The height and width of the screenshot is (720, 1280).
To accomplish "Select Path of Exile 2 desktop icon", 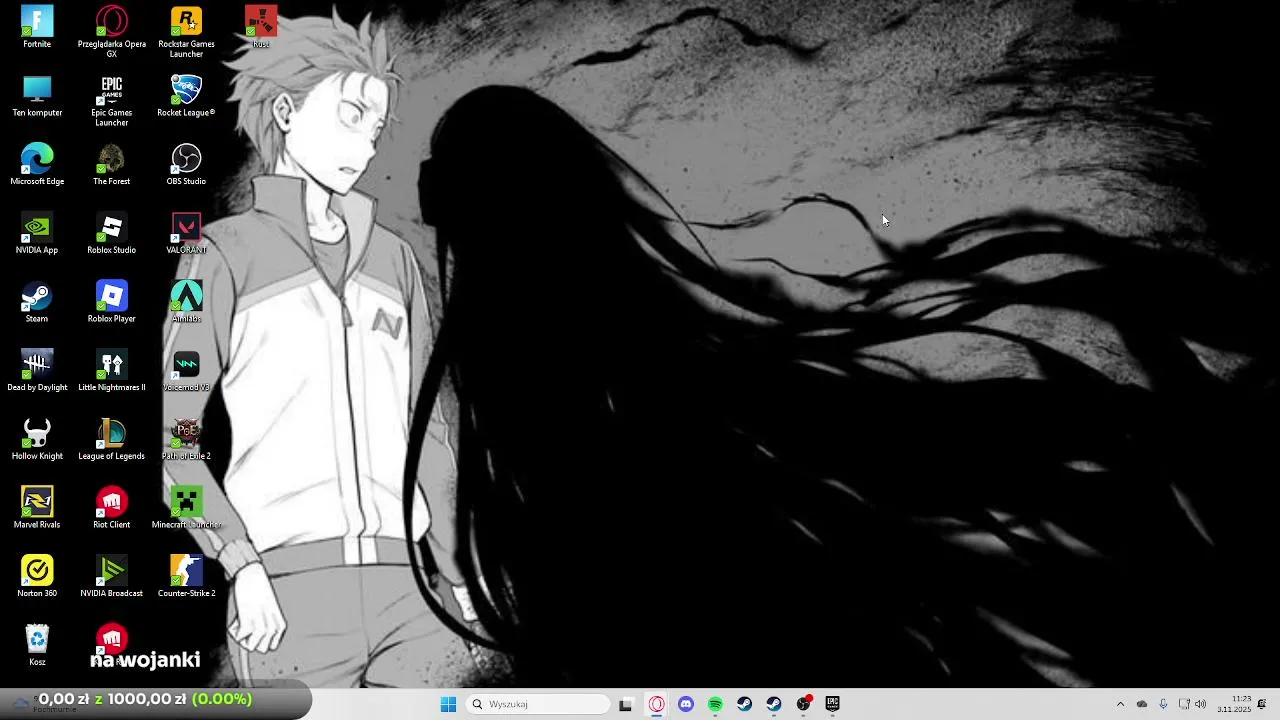I will [x=186, y=439].
